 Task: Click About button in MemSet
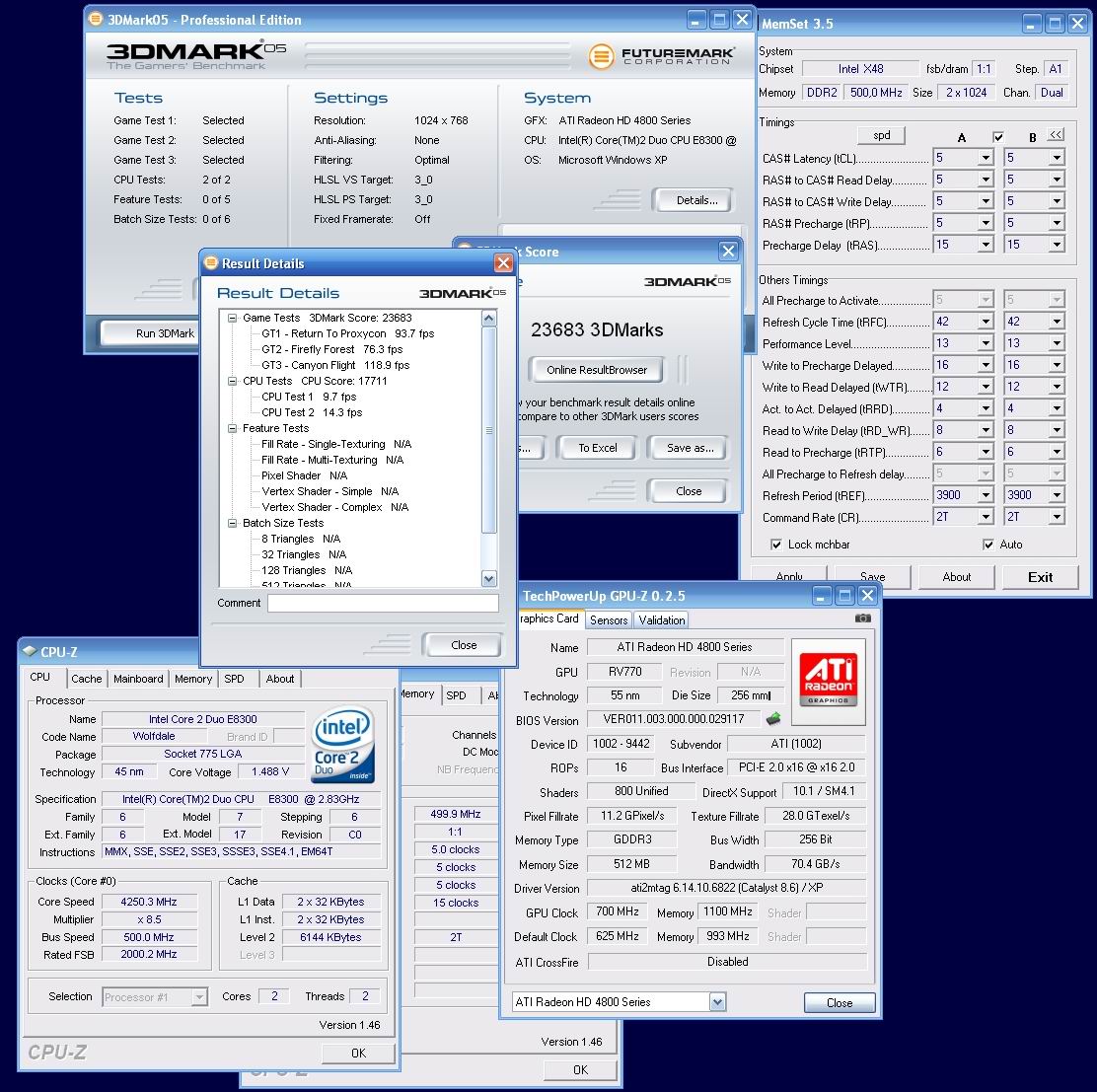956,577
